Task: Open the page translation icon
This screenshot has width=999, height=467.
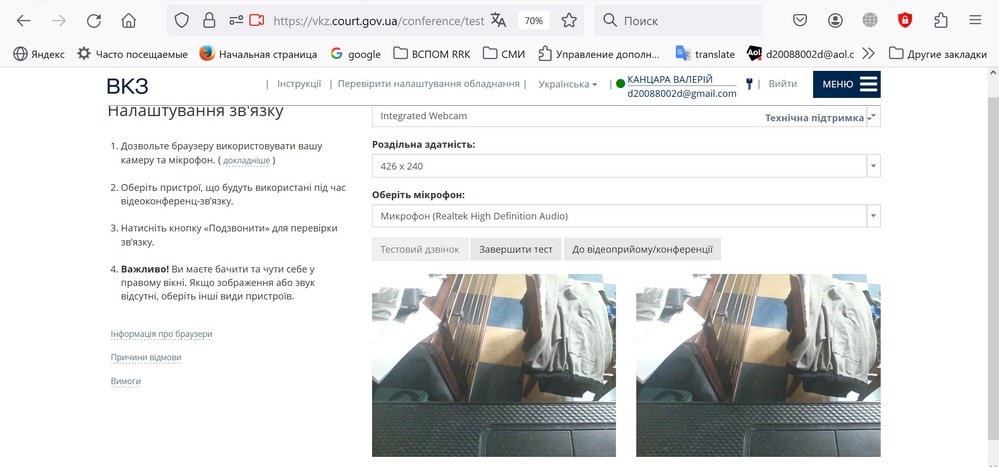Action: 498,20
